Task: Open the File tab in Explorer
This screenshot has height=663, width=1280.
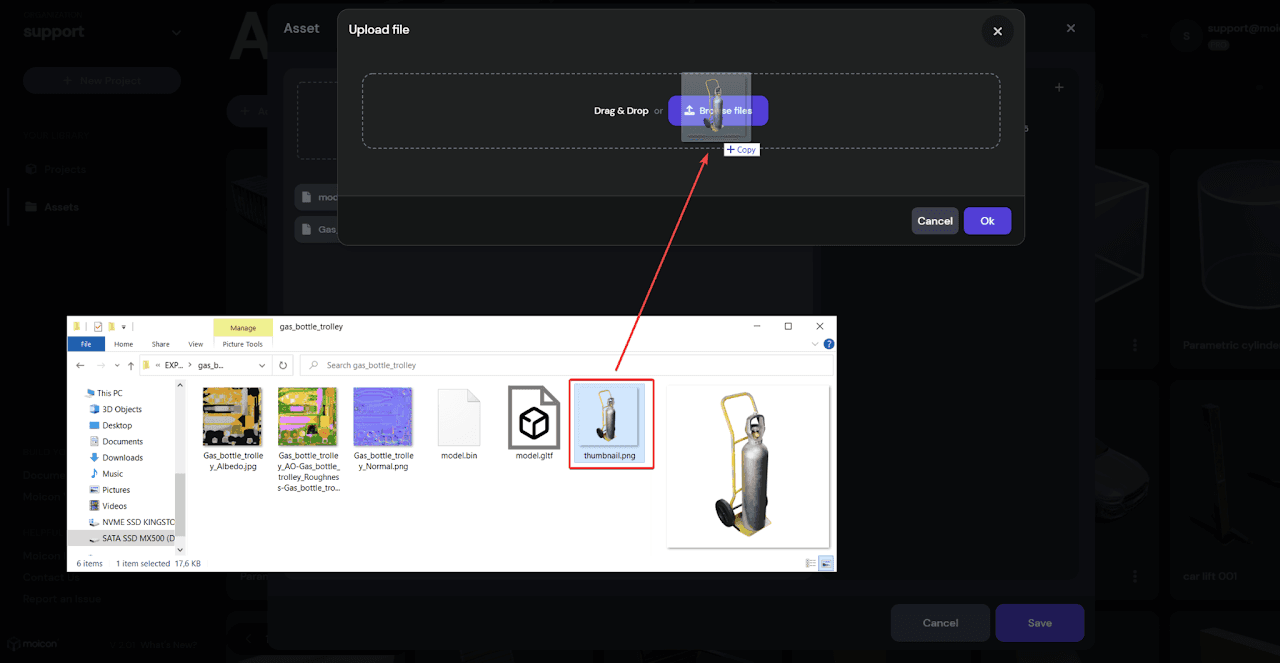Action: [x=86, y=344]
